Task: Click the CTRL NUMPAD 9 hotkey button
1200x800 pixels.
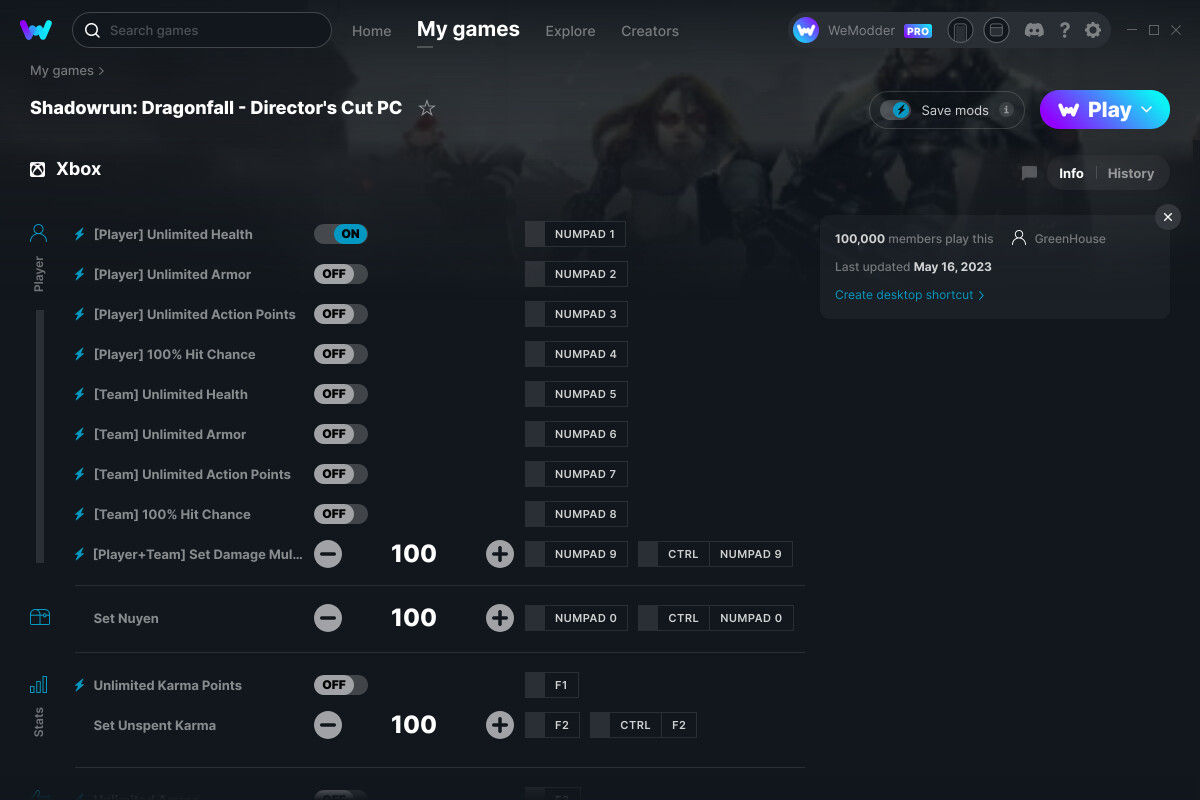Action: click(716, 554)
